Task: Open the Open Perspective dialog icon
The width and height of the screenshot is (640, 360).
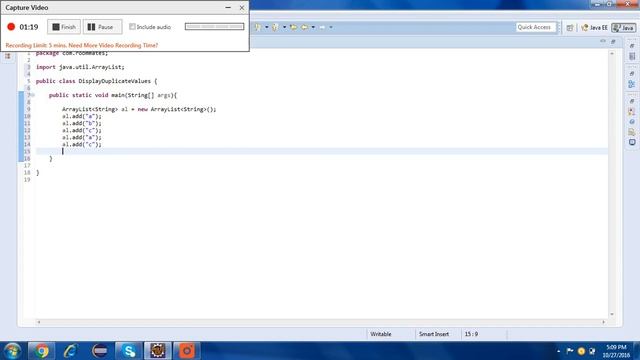Action: click(x=570, y=27)
